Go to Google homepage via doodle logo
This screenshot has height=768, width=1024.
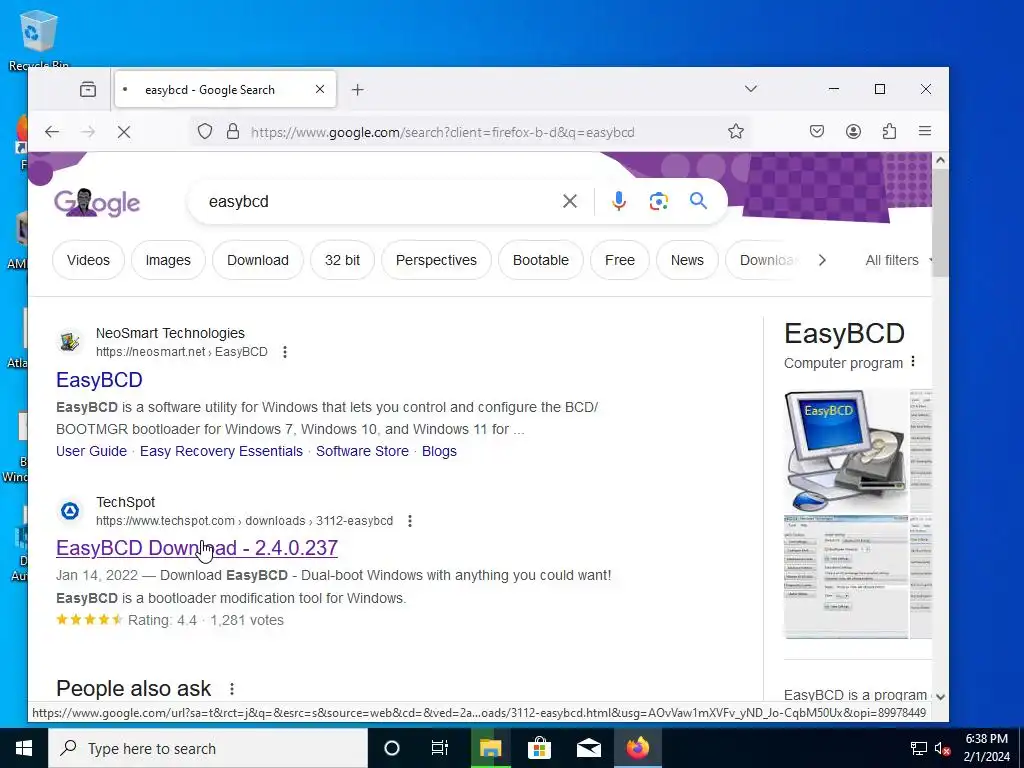tap(97, 202)
